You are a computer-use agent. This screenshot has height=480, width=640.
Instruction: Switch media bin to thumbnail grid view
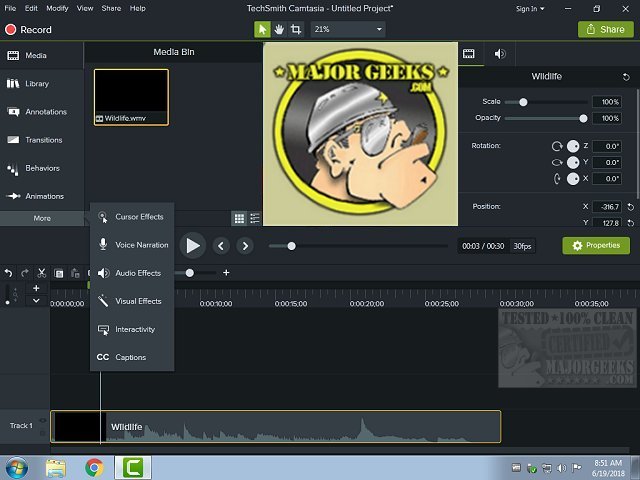pos(239,218)
